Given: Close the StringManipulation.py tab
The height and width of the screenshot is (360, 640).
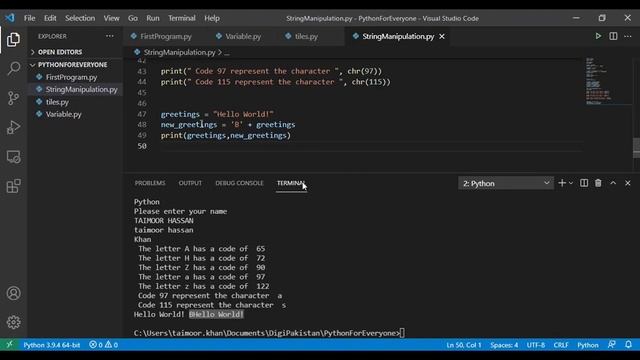Looking at the screenshot, I should point(442,36).
